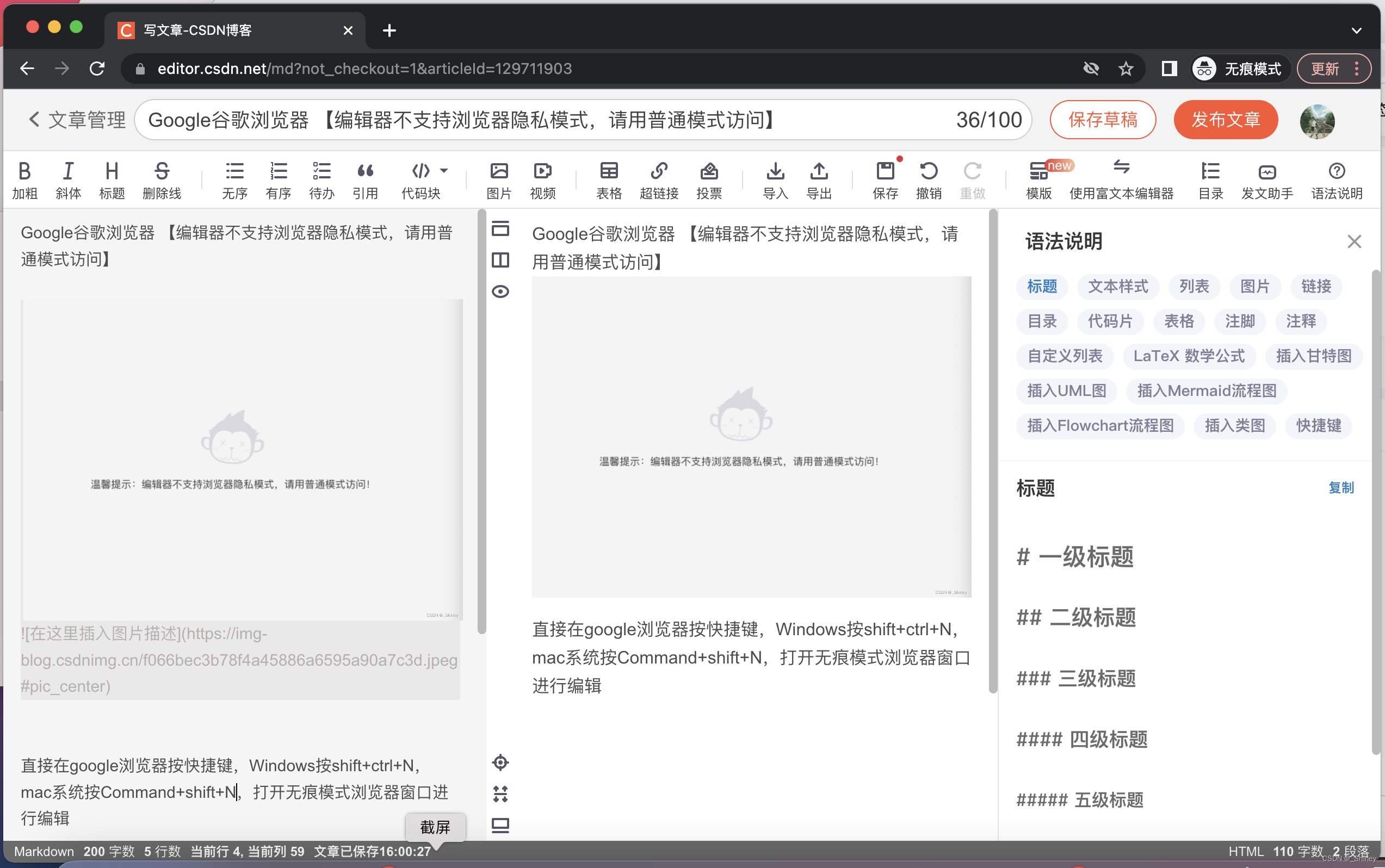
Task: Insert a code block from the toolbar
Action: tap(421, 178)
